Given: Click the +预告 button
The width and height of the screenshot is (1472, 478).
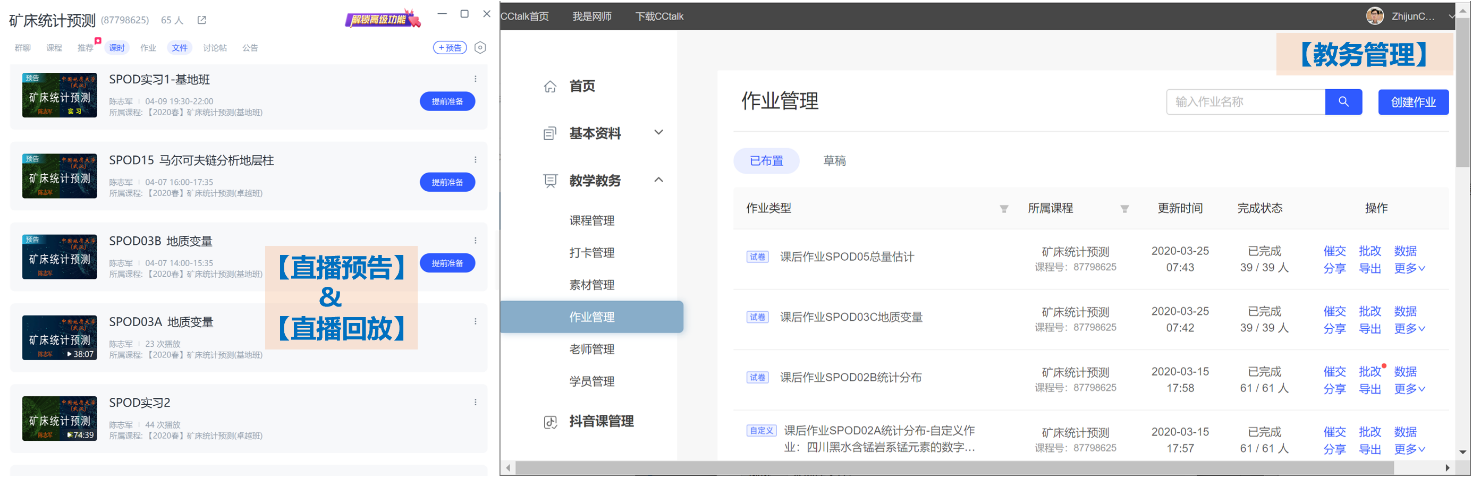Looking at the screenshot, I should 450,47.
